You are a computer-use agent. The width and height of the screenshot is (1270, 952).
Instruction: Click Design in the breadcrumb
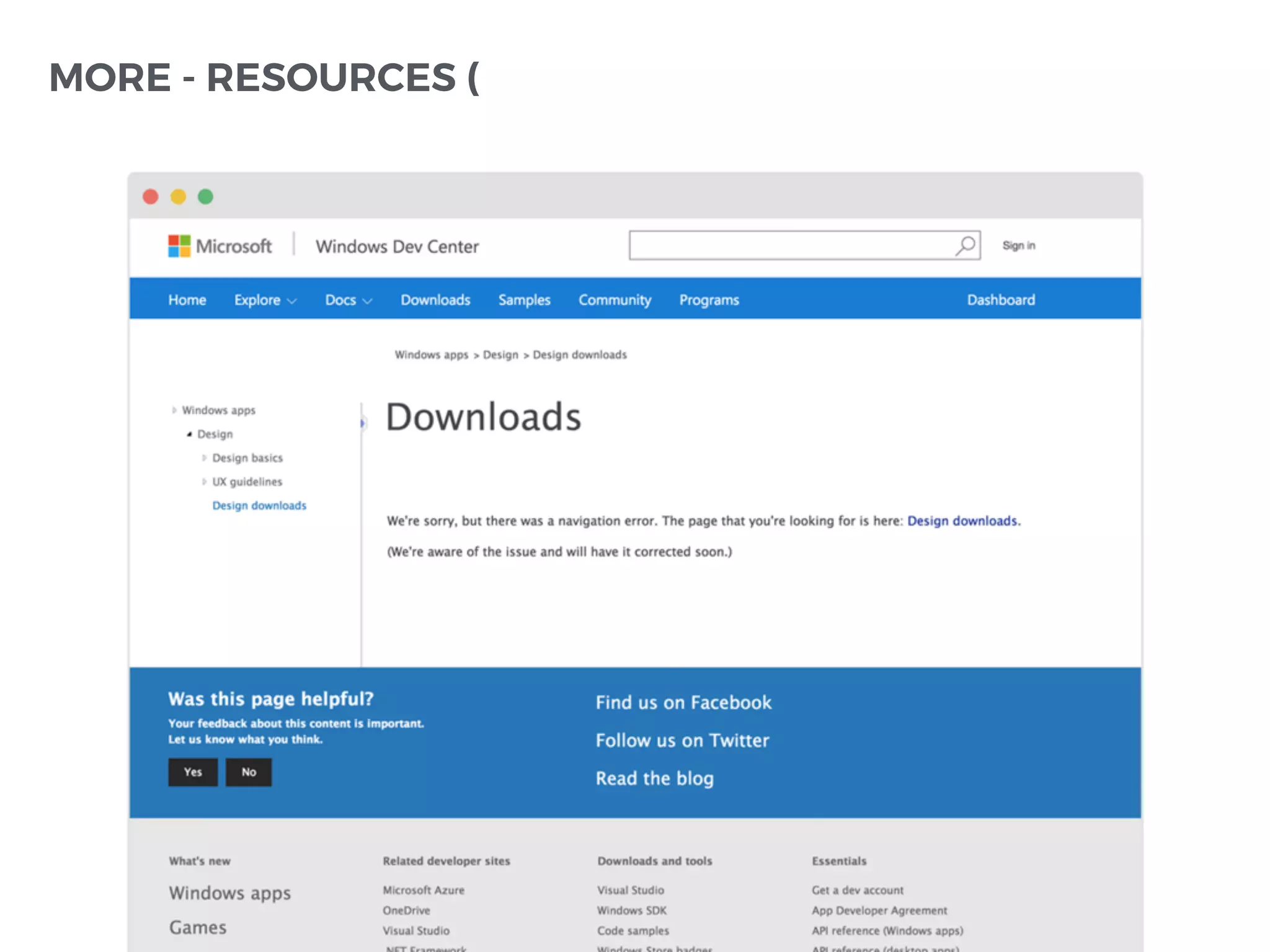tap(500, 355)
